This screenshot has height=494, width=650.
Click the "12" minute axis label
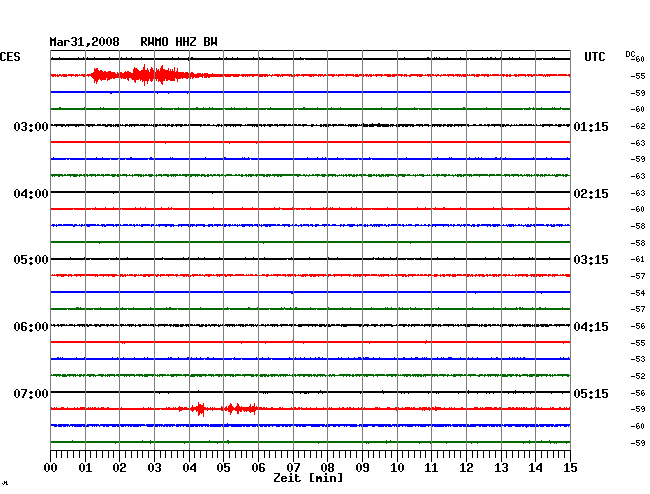466,468
